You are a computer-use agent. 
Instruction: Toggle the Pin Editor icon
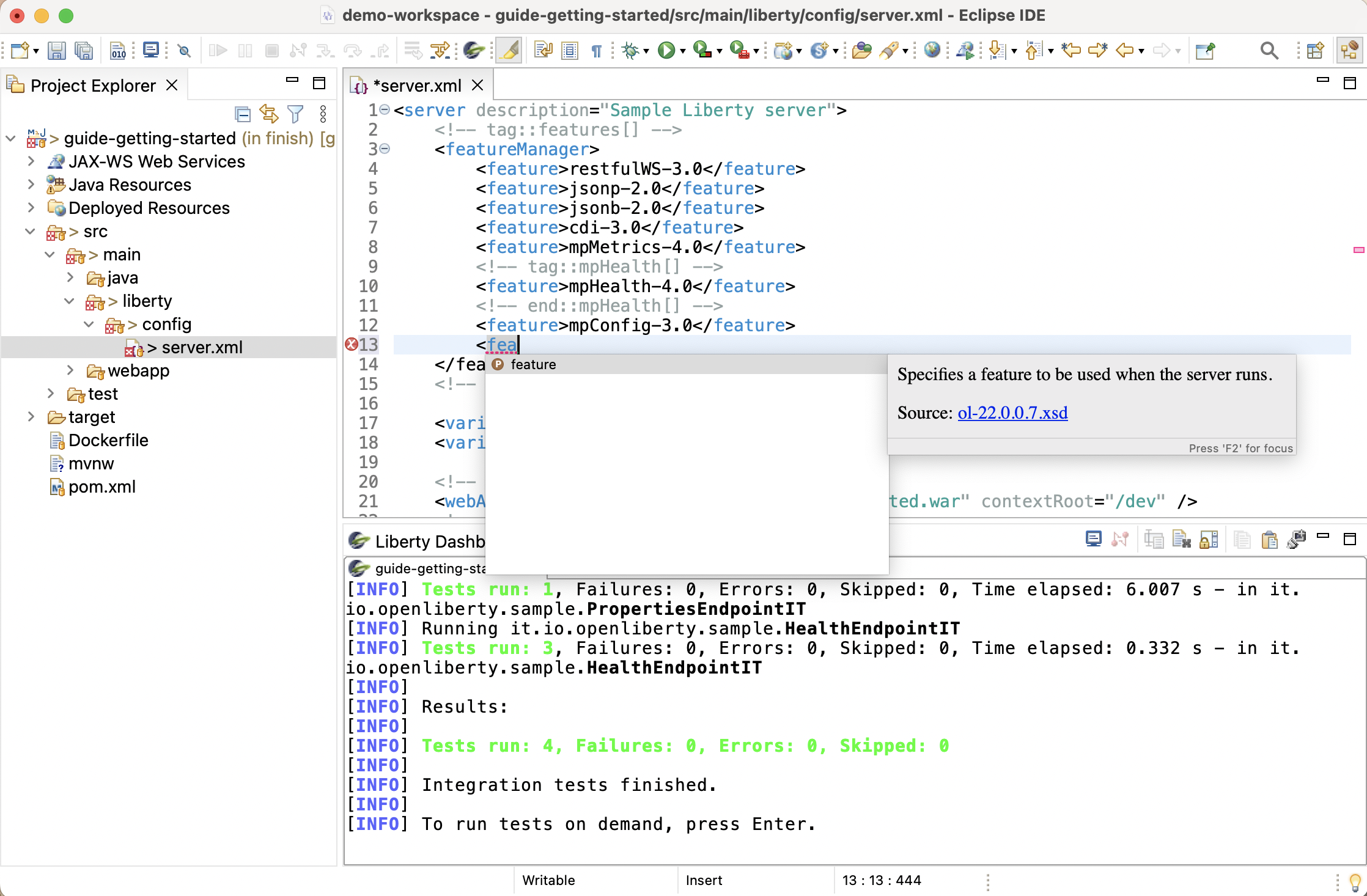1205,50
